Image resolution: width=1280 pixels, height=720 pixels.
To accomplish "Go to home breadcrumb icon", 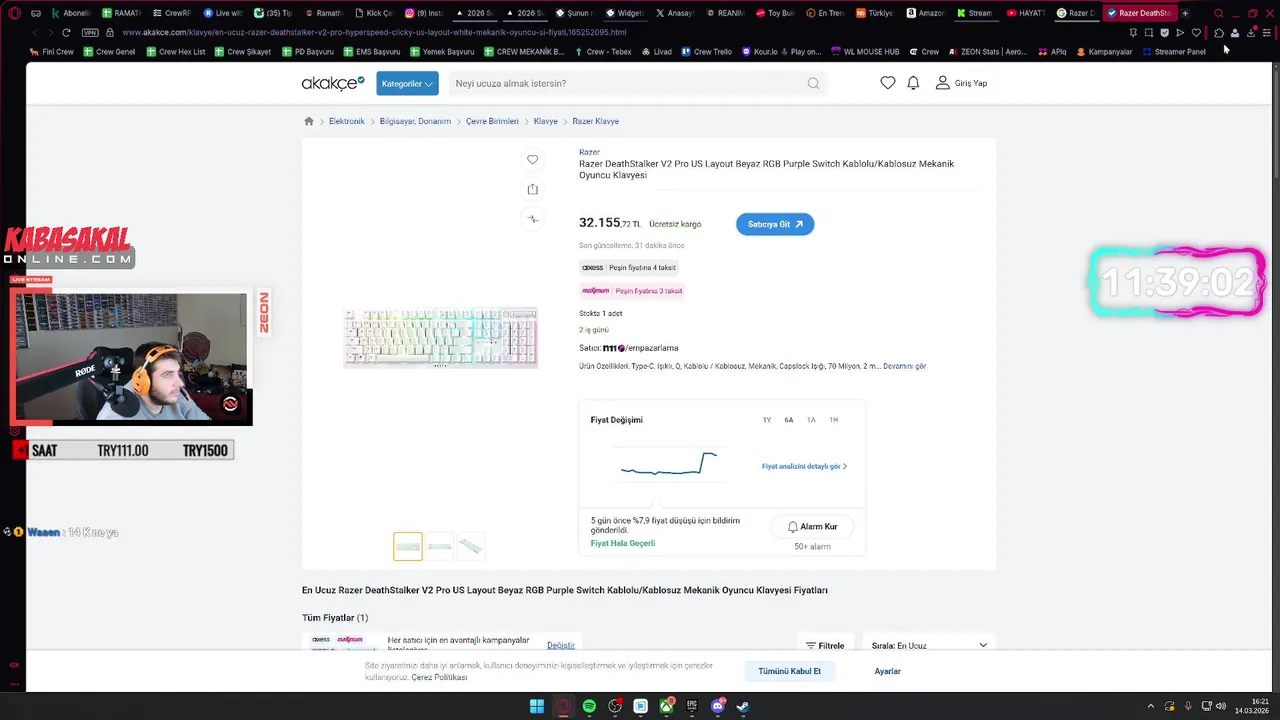I will coord(309,121).
